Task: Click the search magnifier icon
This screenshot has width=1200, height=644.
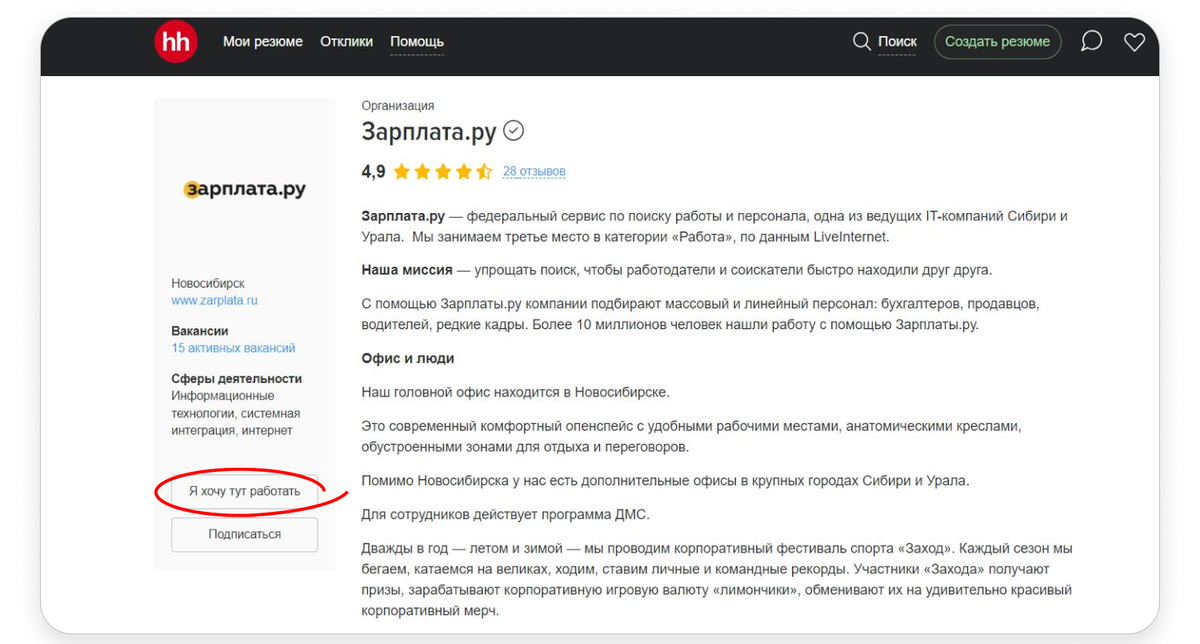Action: 861,41
